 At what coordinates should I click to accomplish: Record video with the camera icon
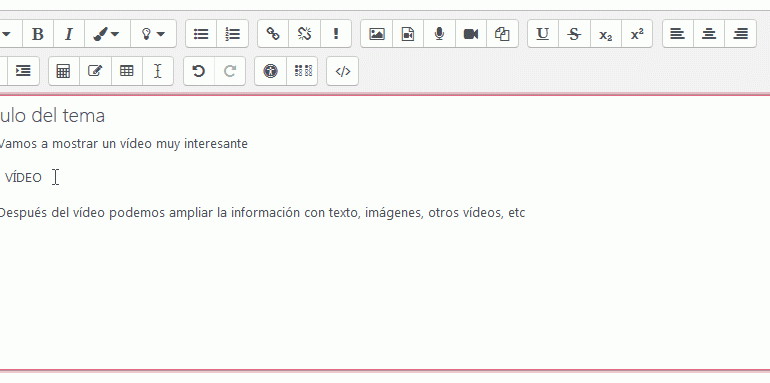pyautogui.click(x=471, y=34)
